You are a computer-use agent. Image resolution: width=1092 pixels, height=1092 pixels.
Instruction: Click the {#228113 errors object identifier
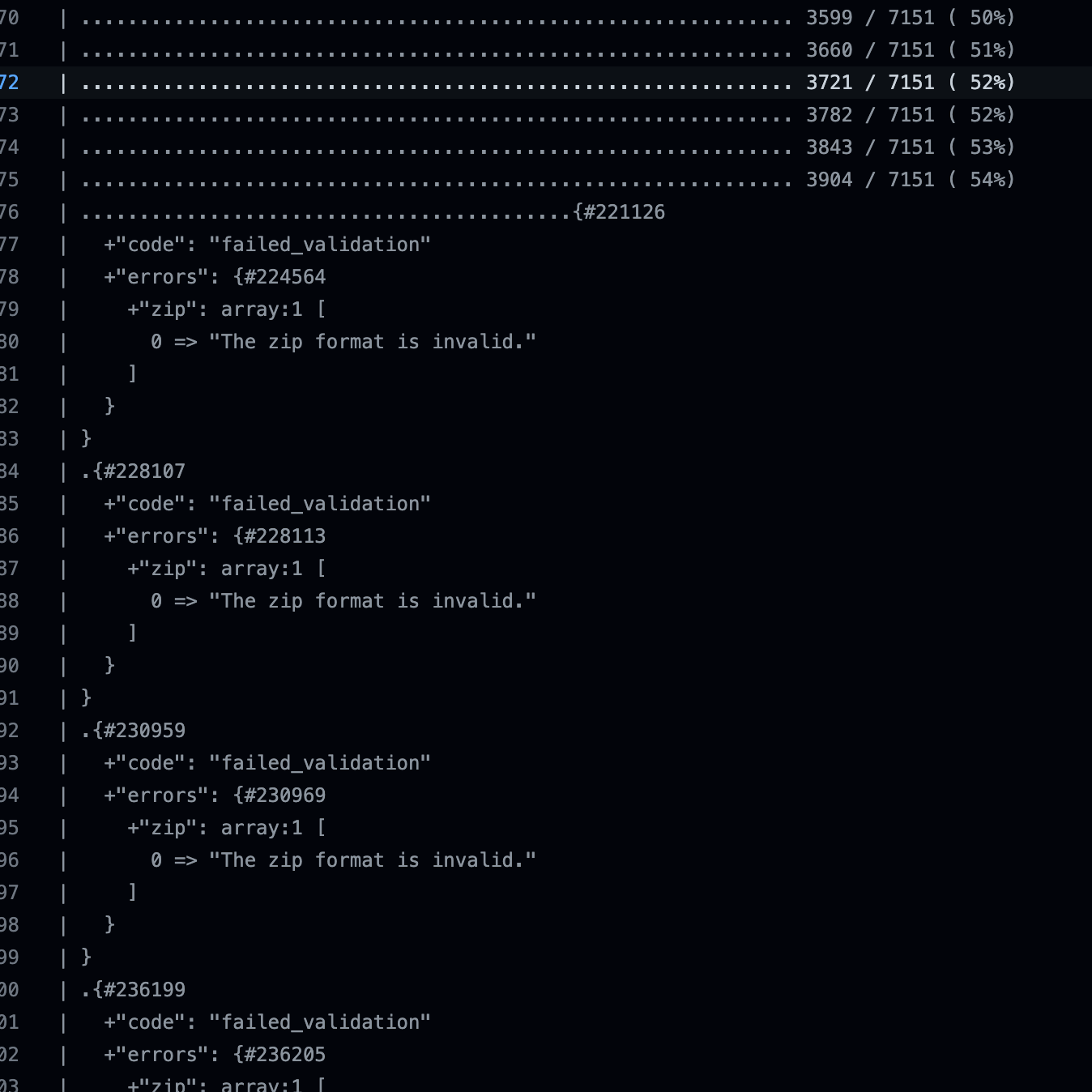click(279, 536)
